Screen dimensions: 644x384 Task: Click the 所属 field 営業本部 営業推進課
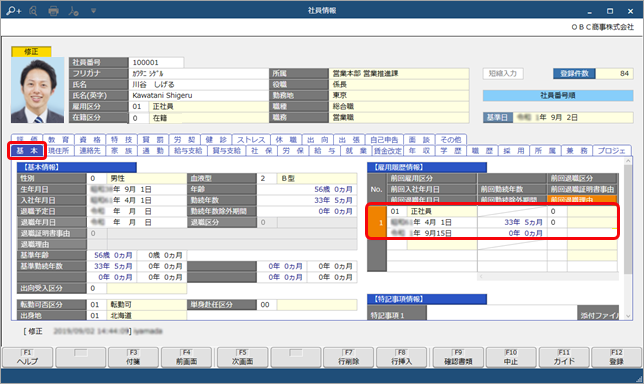399,74
